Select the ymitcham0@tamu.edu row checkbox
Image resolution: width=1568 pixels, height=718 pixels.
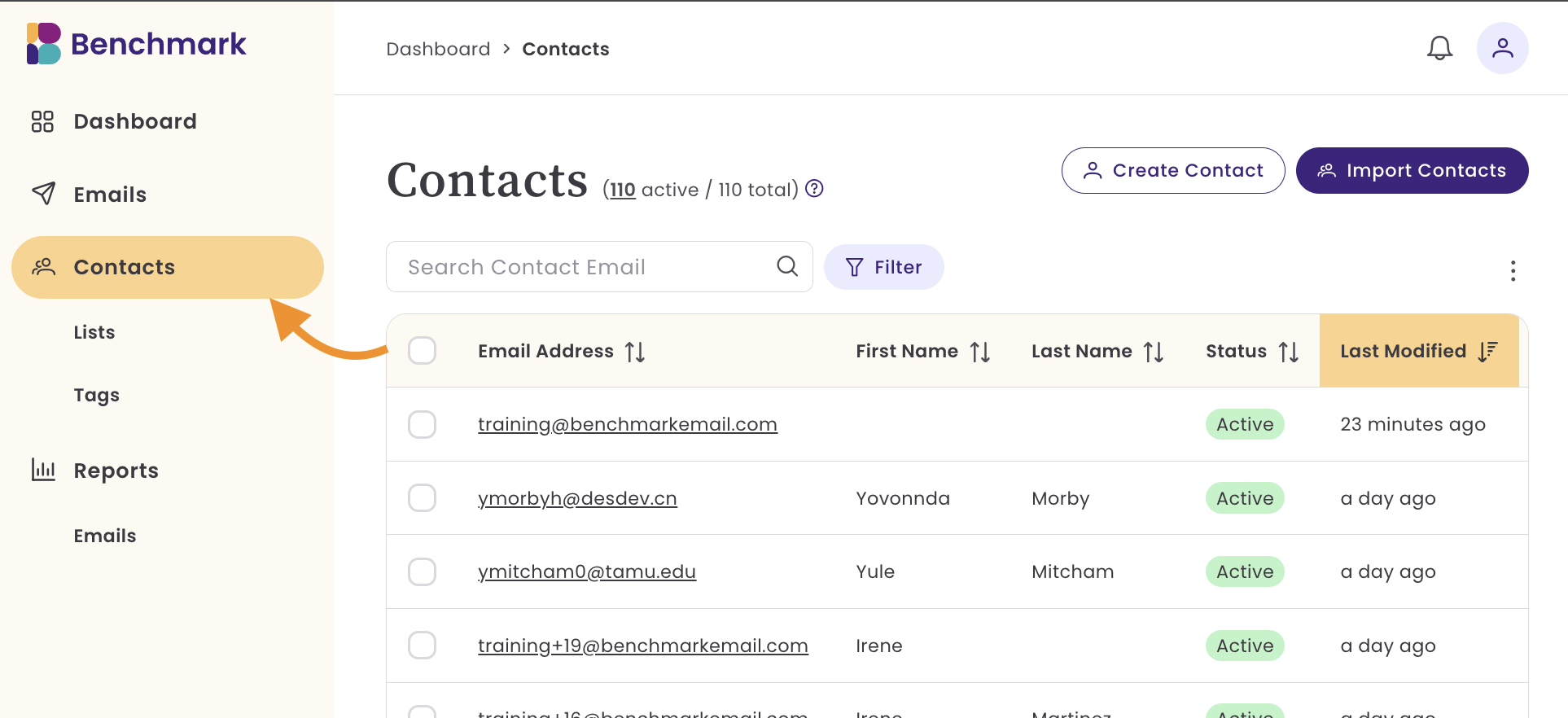click(x=422, y=571)
